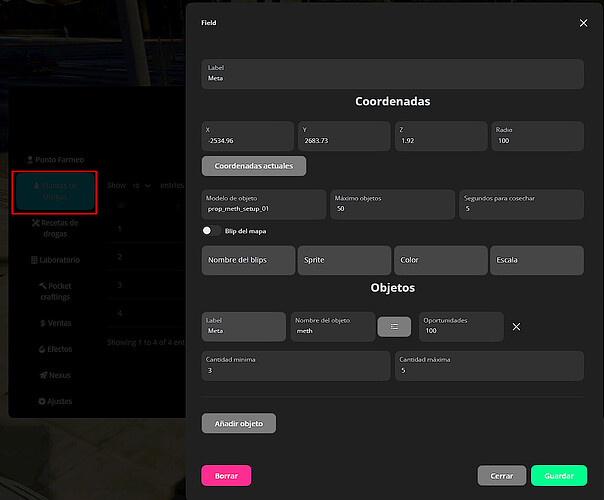The image size is (604, 500).
Task: Open Ajustes settings sidebar item
Action: tap(55, 401)
